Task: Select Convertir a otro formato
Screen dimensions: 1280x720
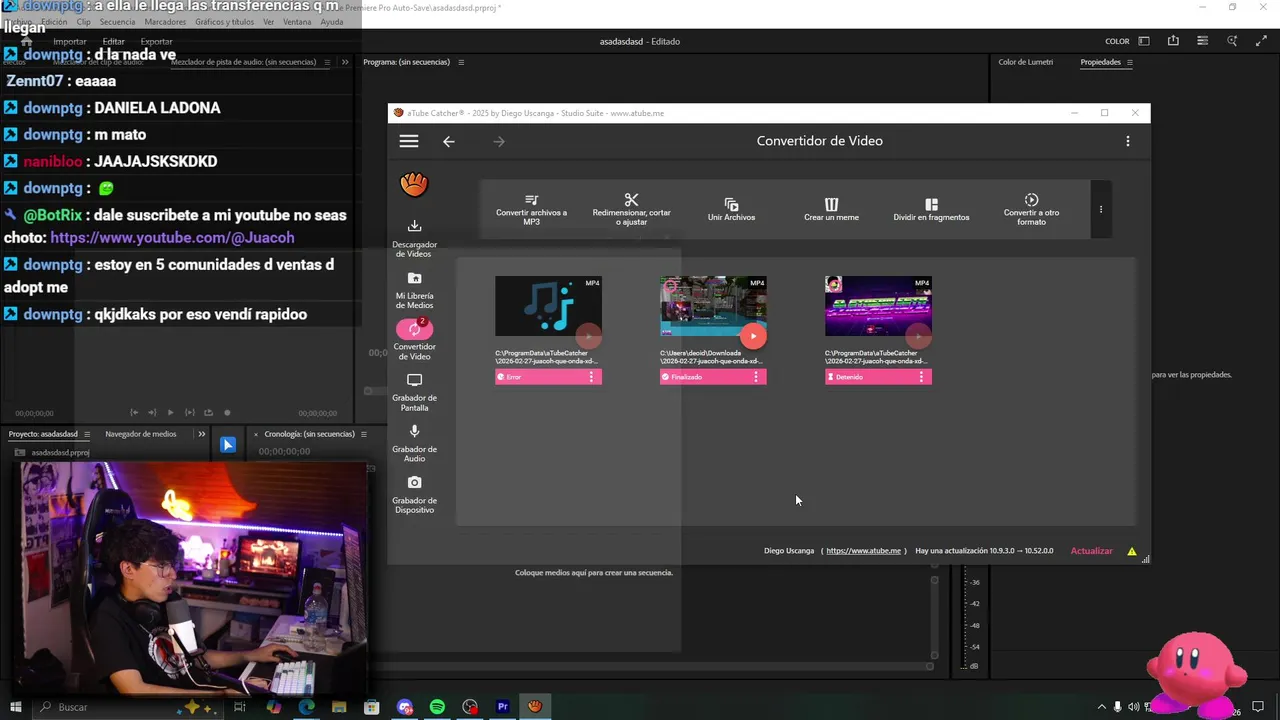Action: point(1031,209)
